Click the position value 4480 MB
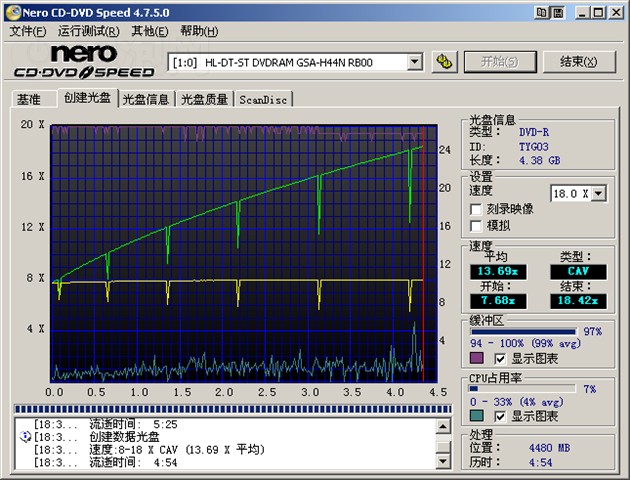The image size is (630, 480). point(550,448)
